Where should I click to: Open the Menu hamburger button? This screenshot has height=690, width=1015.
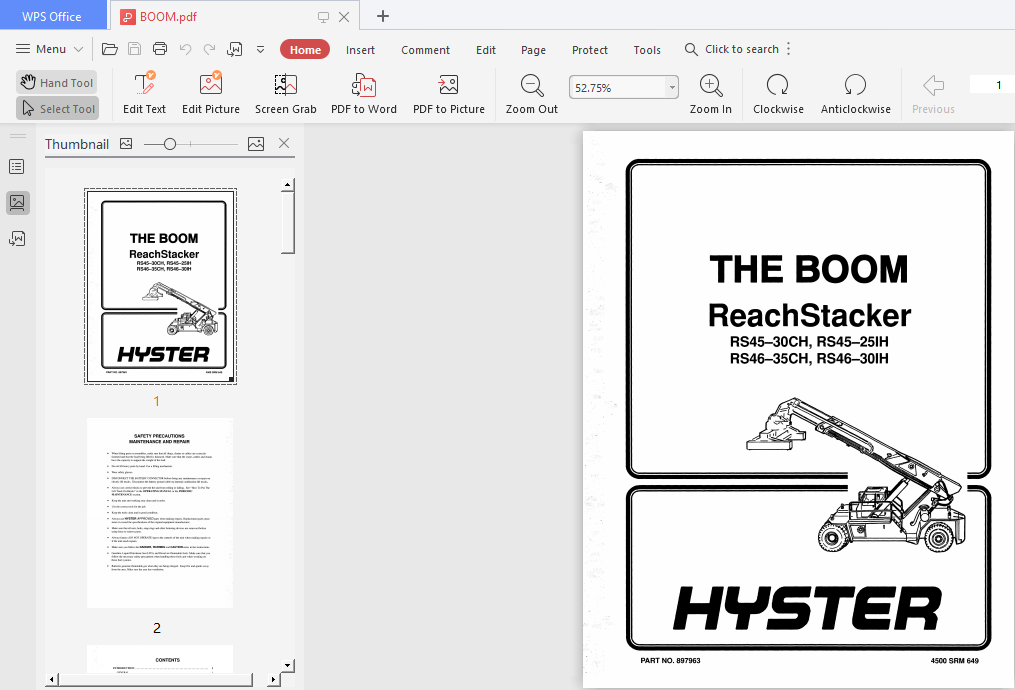[50, 49]
